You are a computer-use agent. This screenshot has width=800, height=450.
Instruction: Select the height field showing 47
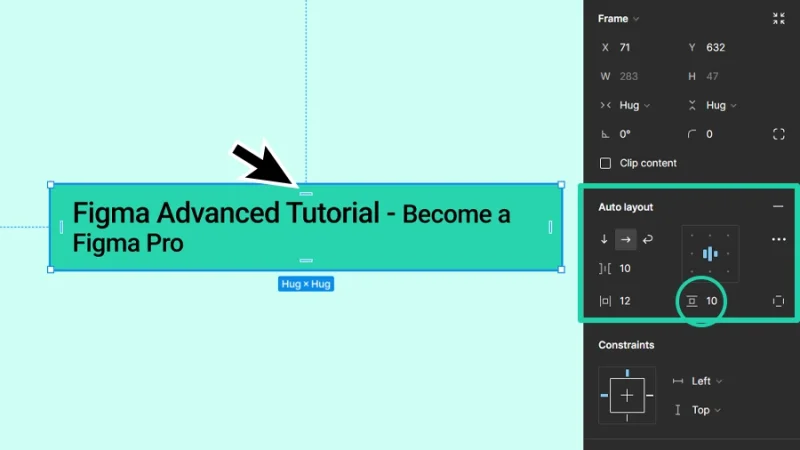(712, 76)
